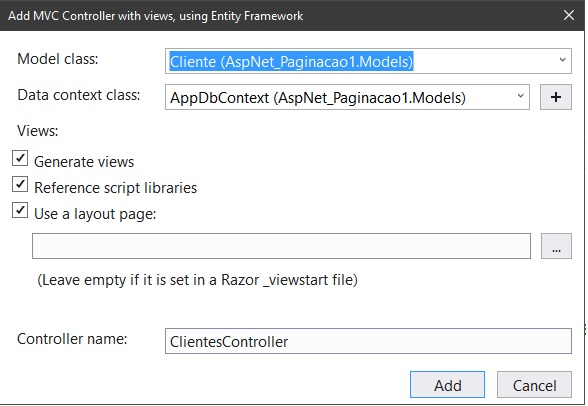Click the plus icon to add data context
This screenshot has height=406, width=588.
(555, 97)
